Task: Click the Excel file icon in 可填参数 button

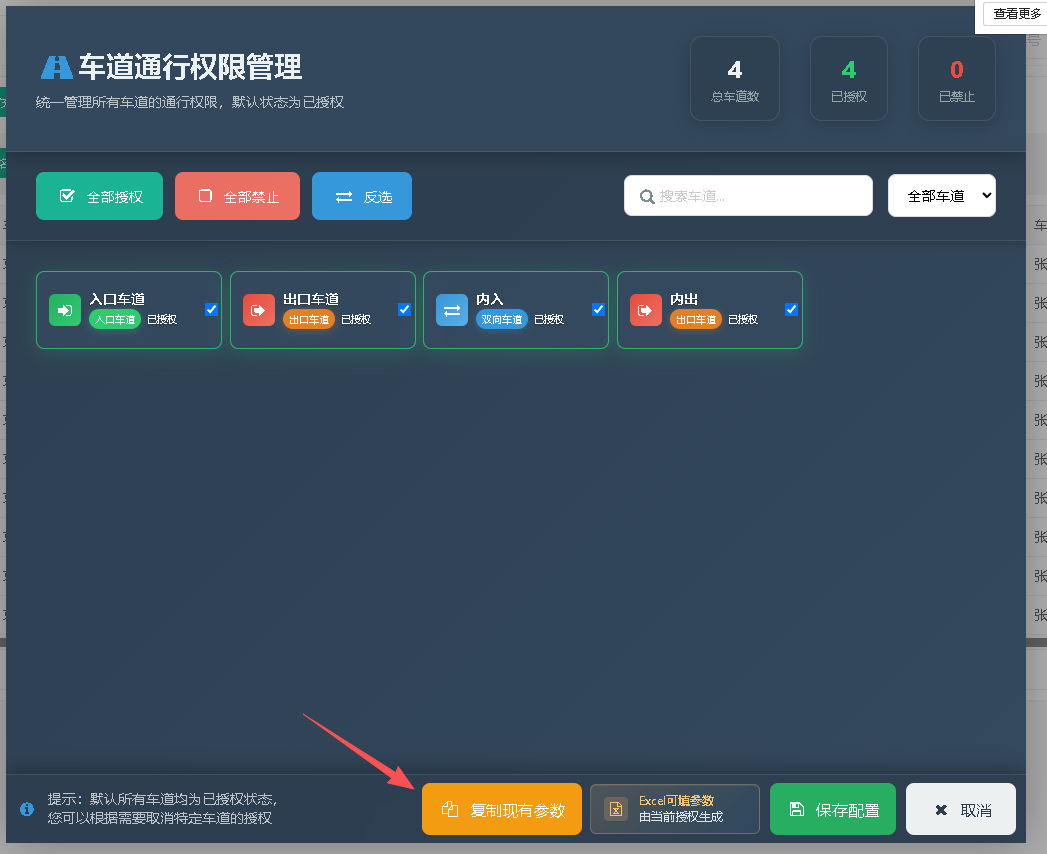Action: click(616, 809)
